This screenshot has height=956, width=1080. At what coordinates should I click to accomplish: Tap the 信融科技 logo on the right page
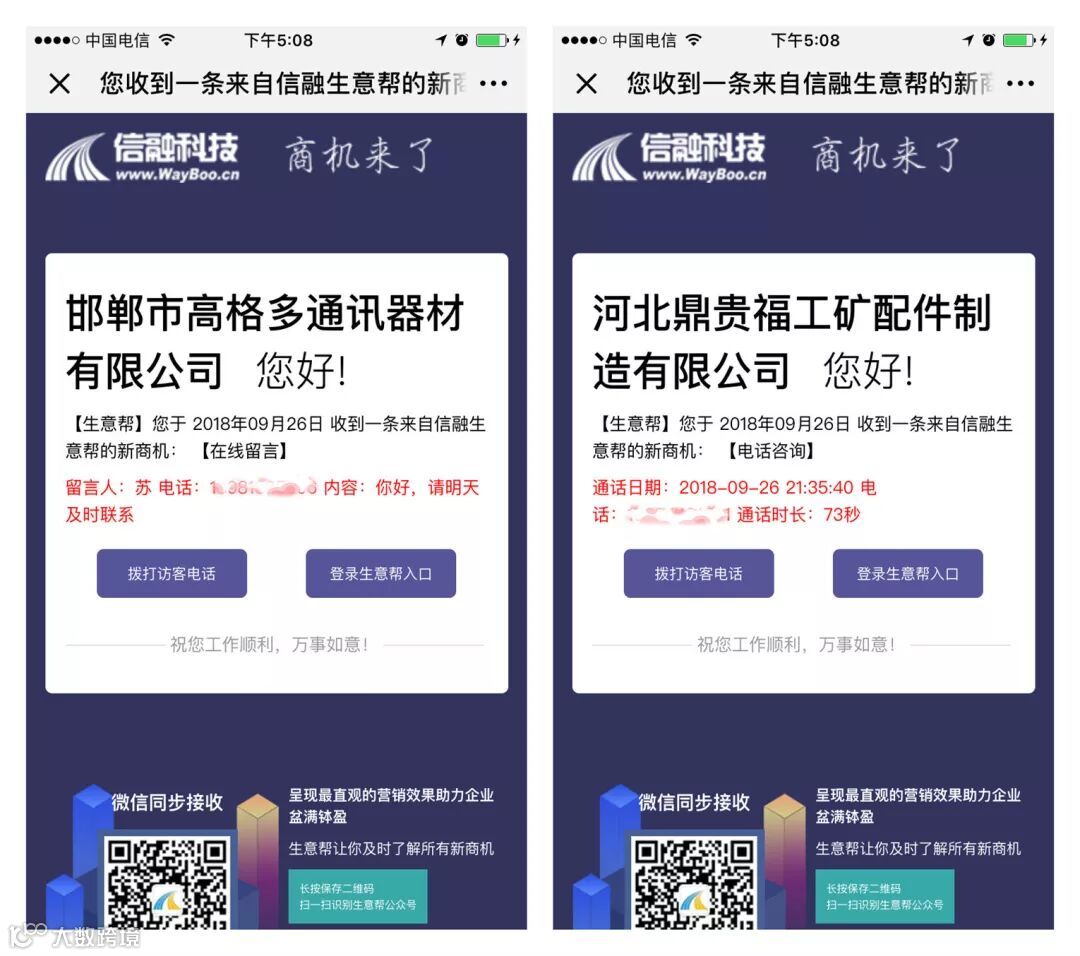[x=669, y=157]
